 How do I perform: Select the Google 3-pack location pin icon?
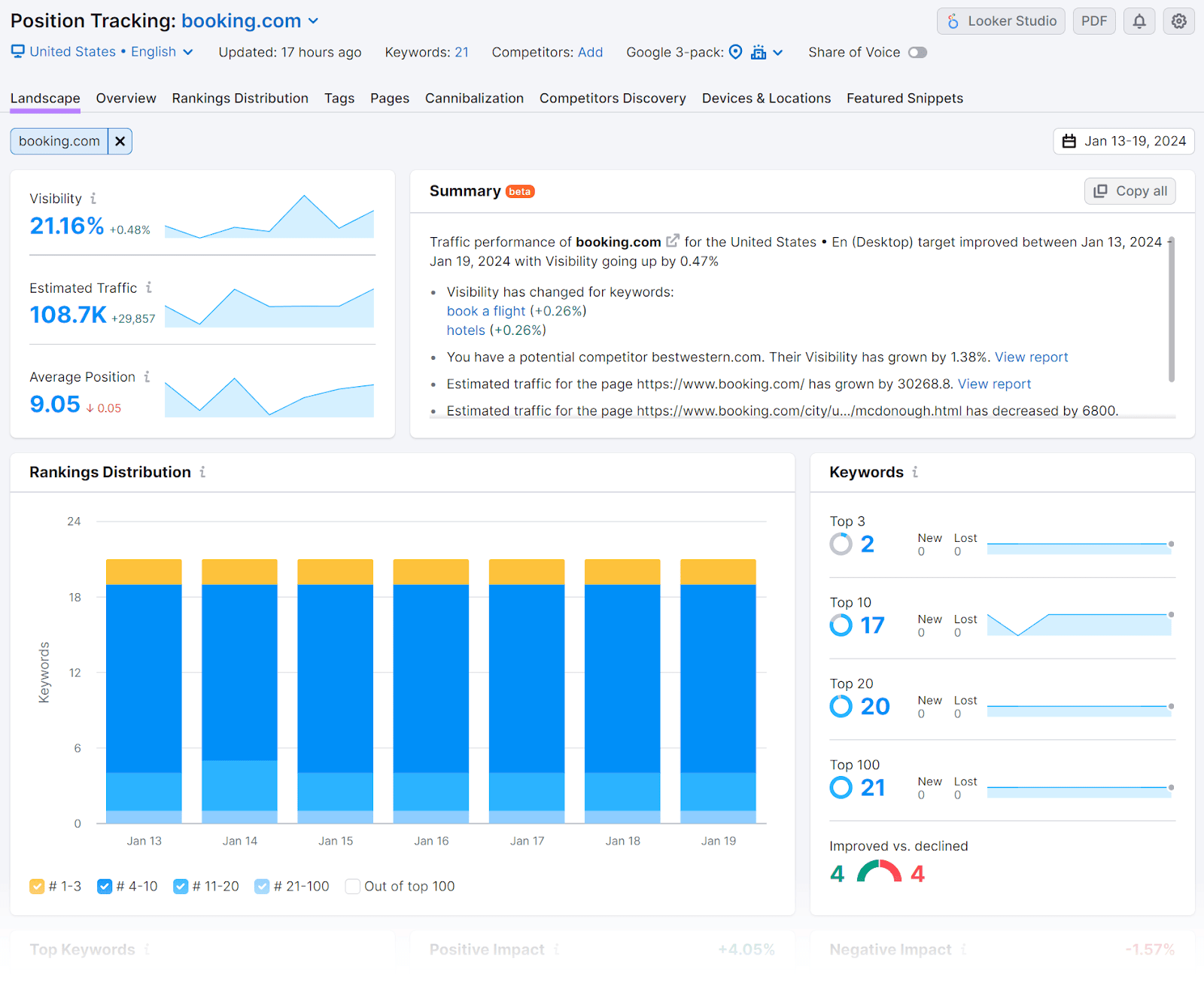pos(736,52)
